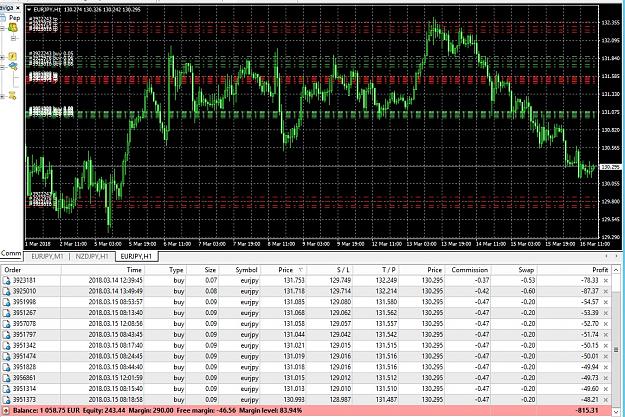Sort trades by the Time column
This screenshot has width=625, height=417.
click(x=103, y=270)
